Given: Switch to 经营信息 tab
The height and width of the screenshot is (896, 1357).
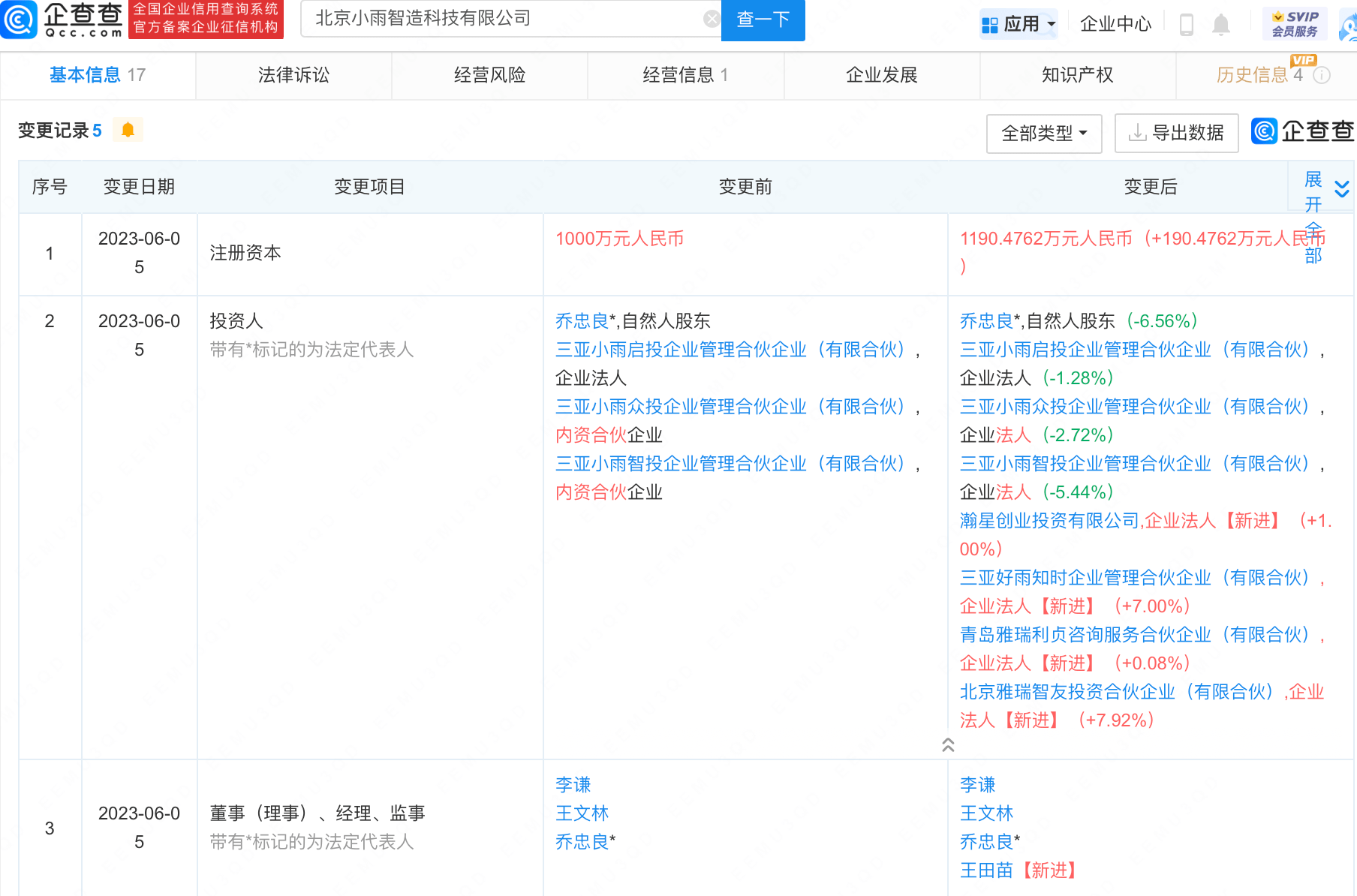Looking at the screenshot, I should (x=685, y=75).
